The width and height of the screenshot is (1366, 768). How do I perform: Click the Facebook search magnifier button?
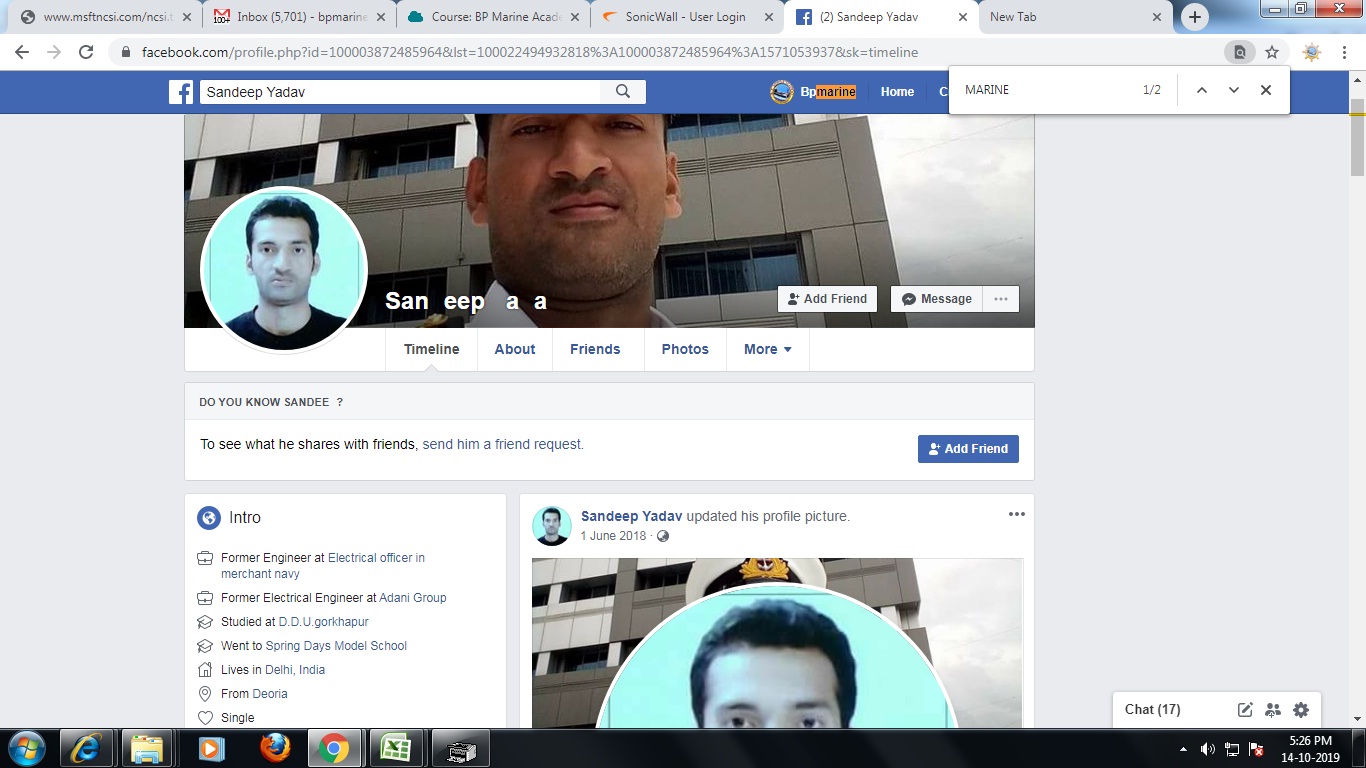623,92
